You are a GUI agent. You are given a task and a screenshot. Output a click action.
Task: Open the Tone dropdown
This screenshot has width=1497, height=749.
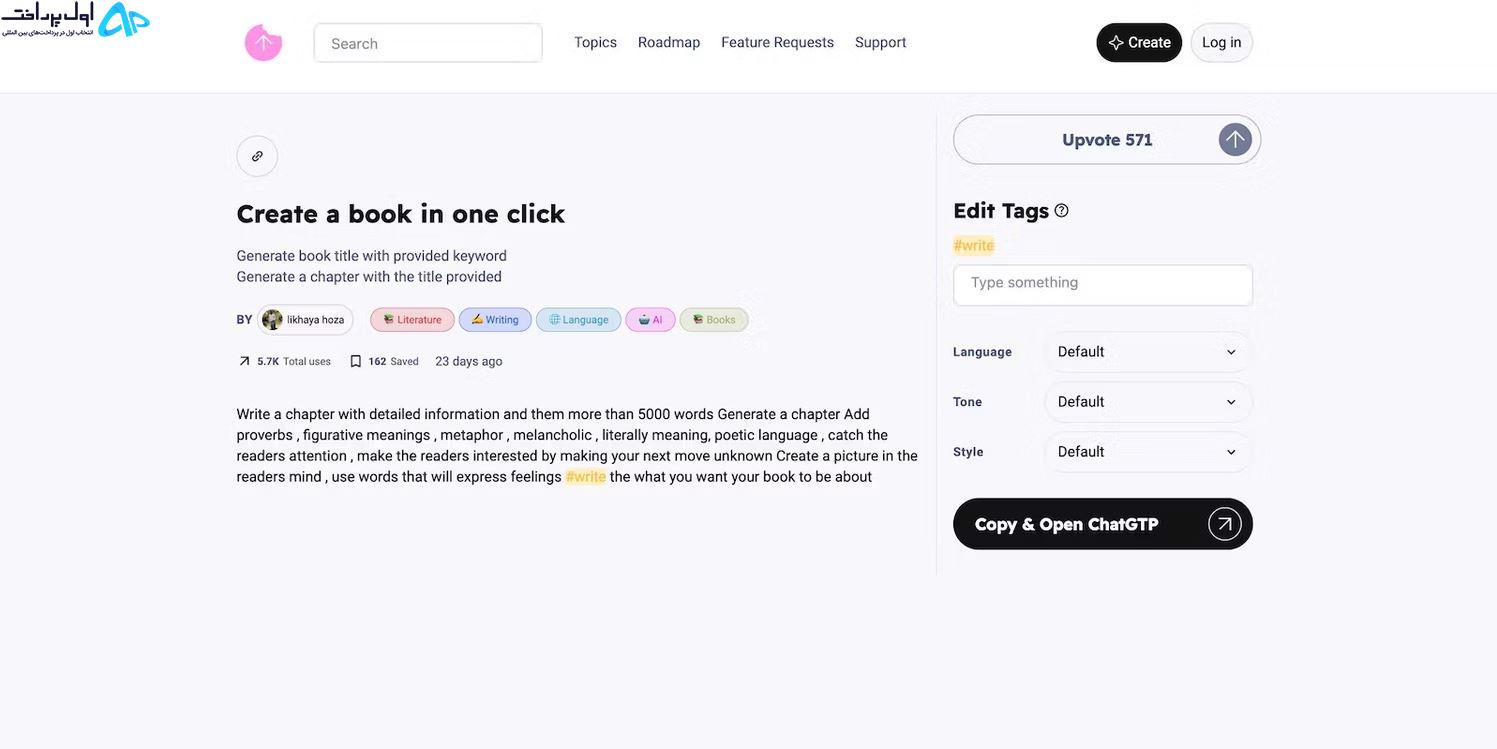click(x=1148, y=402)
